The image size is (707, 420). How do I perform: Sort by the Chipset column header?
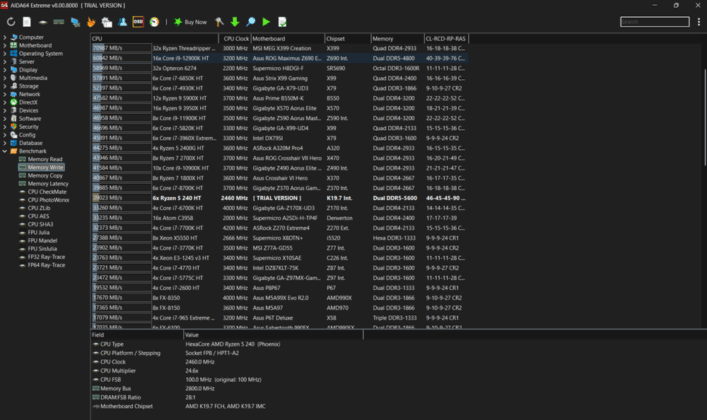click(348, 39)
